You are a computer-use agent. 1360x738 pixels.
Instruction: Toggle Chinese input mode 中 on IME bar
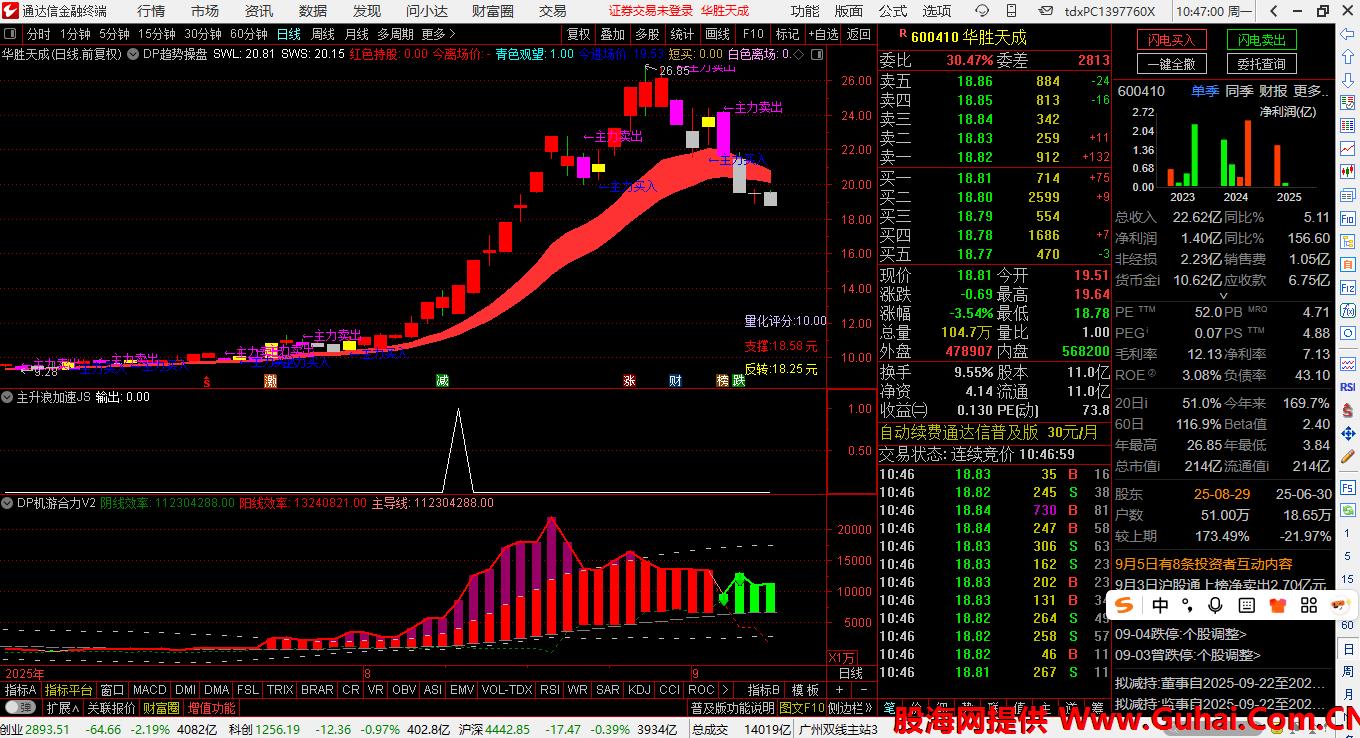[1160, 605]
